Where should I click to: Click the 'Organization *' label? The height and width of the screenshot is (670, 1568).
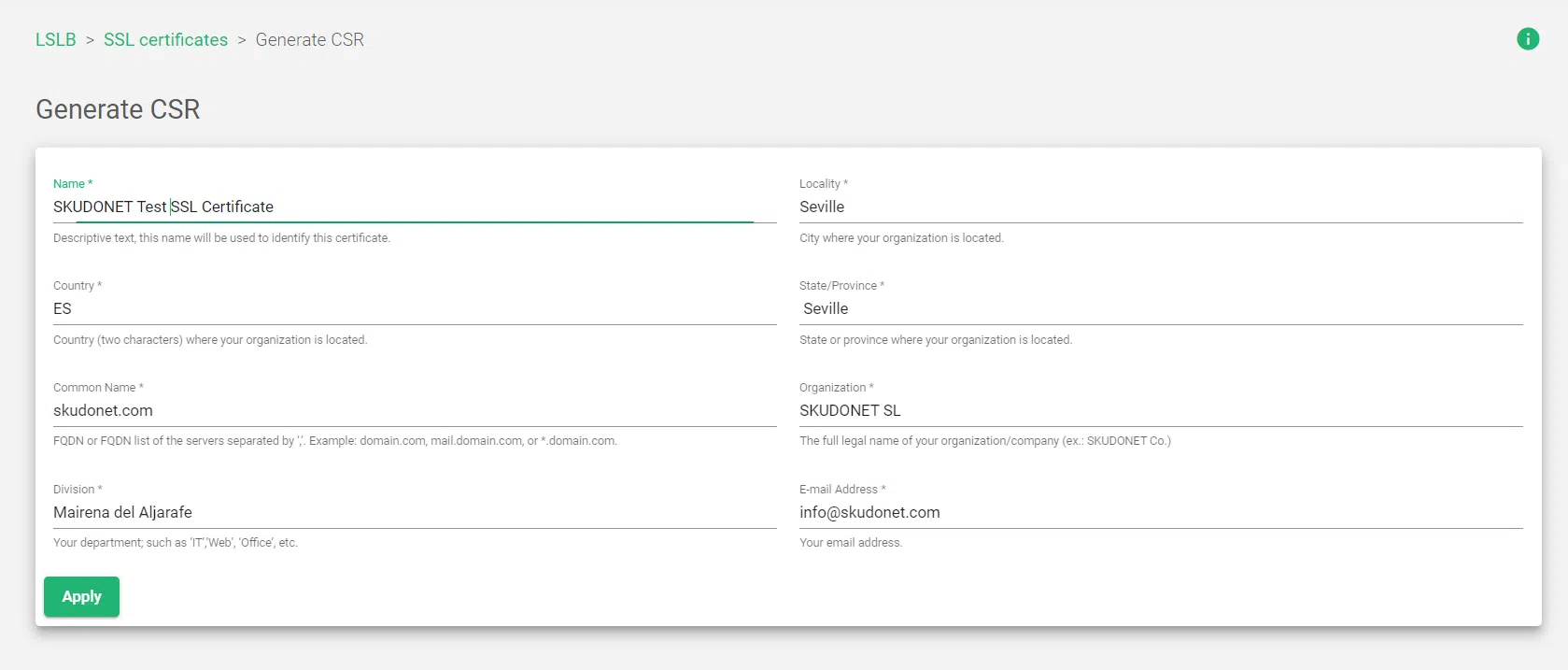pos(837,388)
